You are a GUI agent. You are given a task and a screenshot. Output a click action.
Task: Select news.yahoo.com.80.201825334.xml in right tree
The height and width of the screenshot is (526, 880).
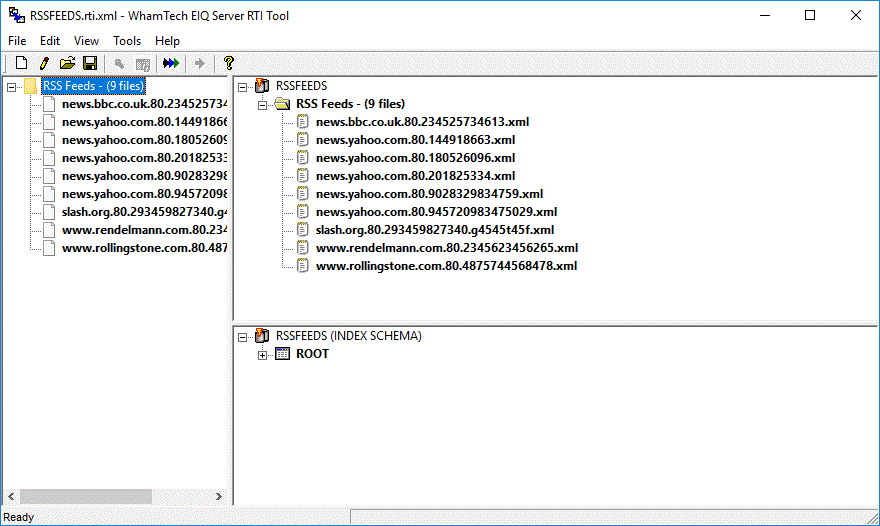pyautogui.click(x=415, y=175)
